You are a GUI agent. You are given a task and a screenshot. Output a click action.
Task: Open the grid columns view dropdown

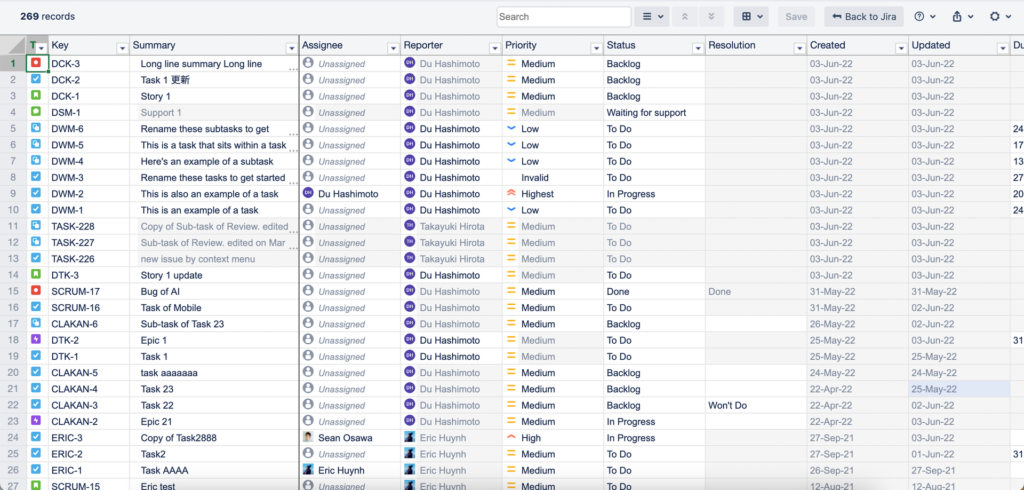[x=750, y=17]
